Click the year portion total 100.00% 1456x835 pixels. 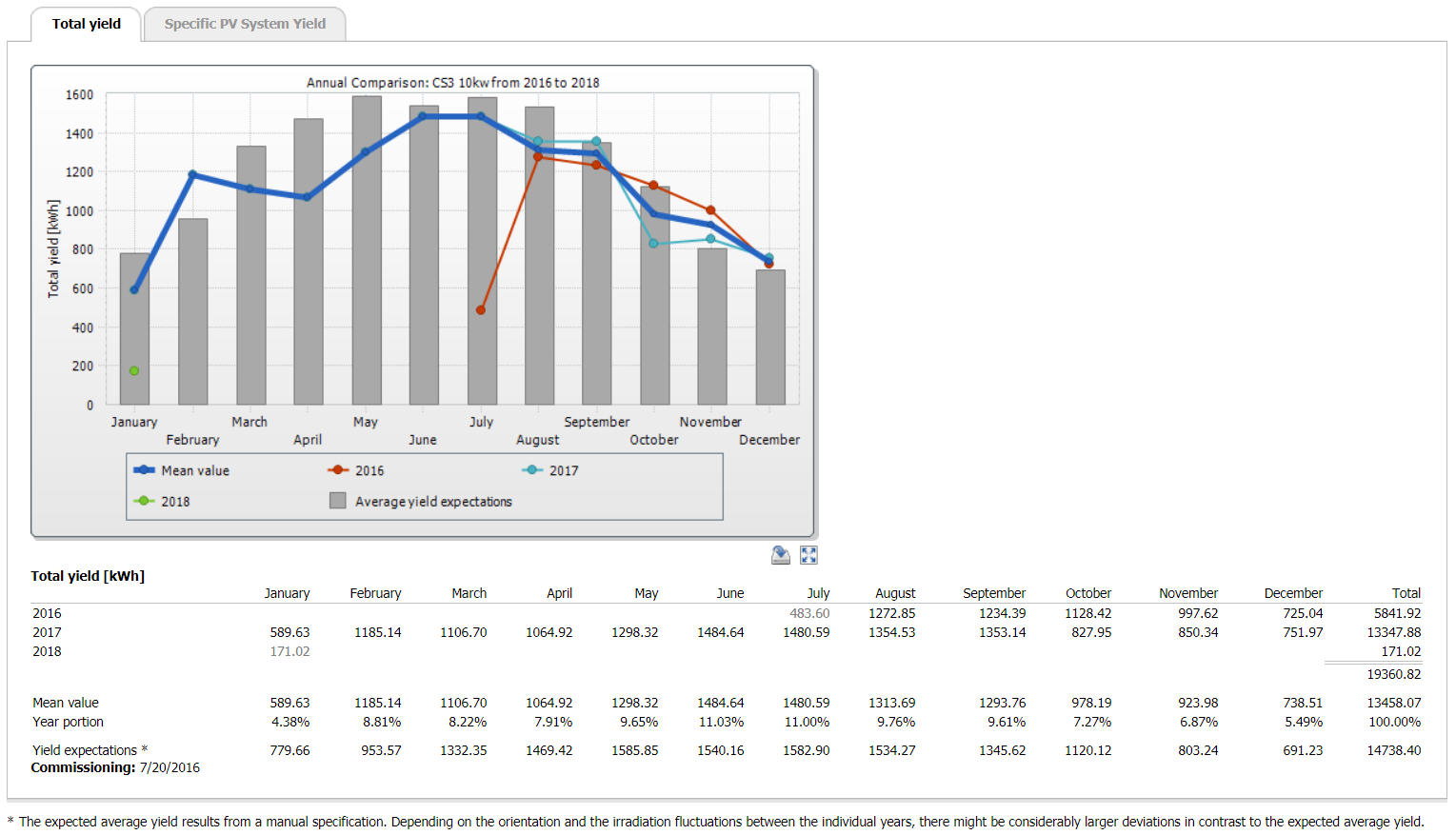click(x=1395, y=722)
